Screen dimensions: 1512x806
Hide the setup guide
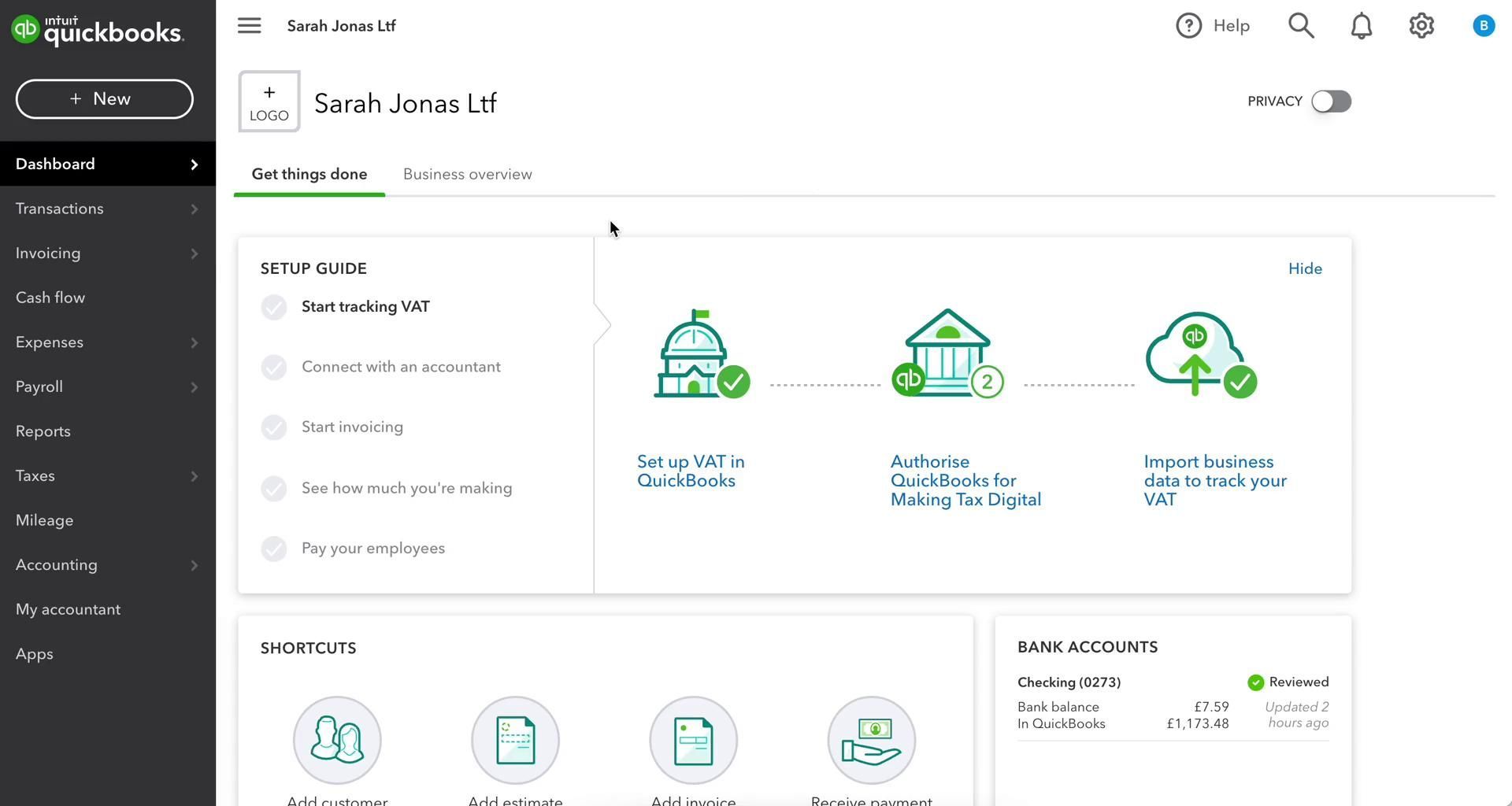[1304, 268]
